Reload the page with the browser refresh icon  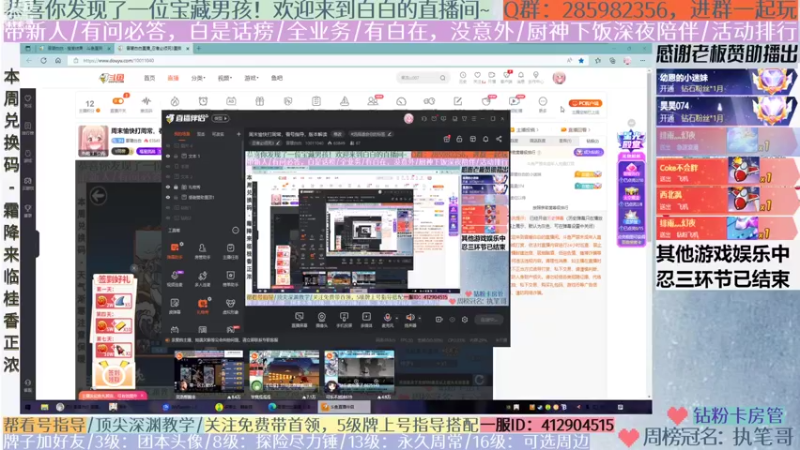click(43, 60)
